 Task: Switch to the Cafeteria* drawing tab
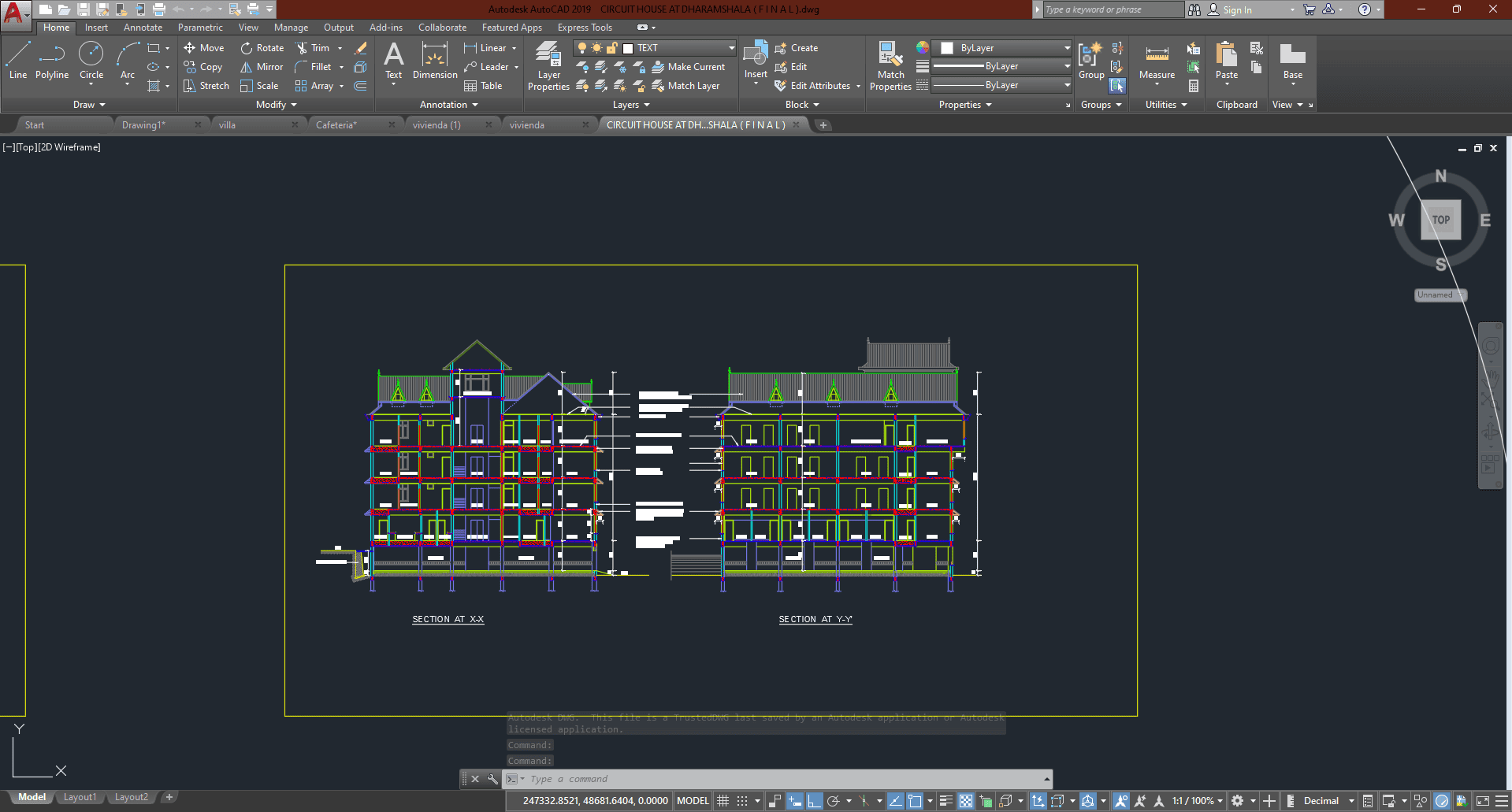[336, 125]
